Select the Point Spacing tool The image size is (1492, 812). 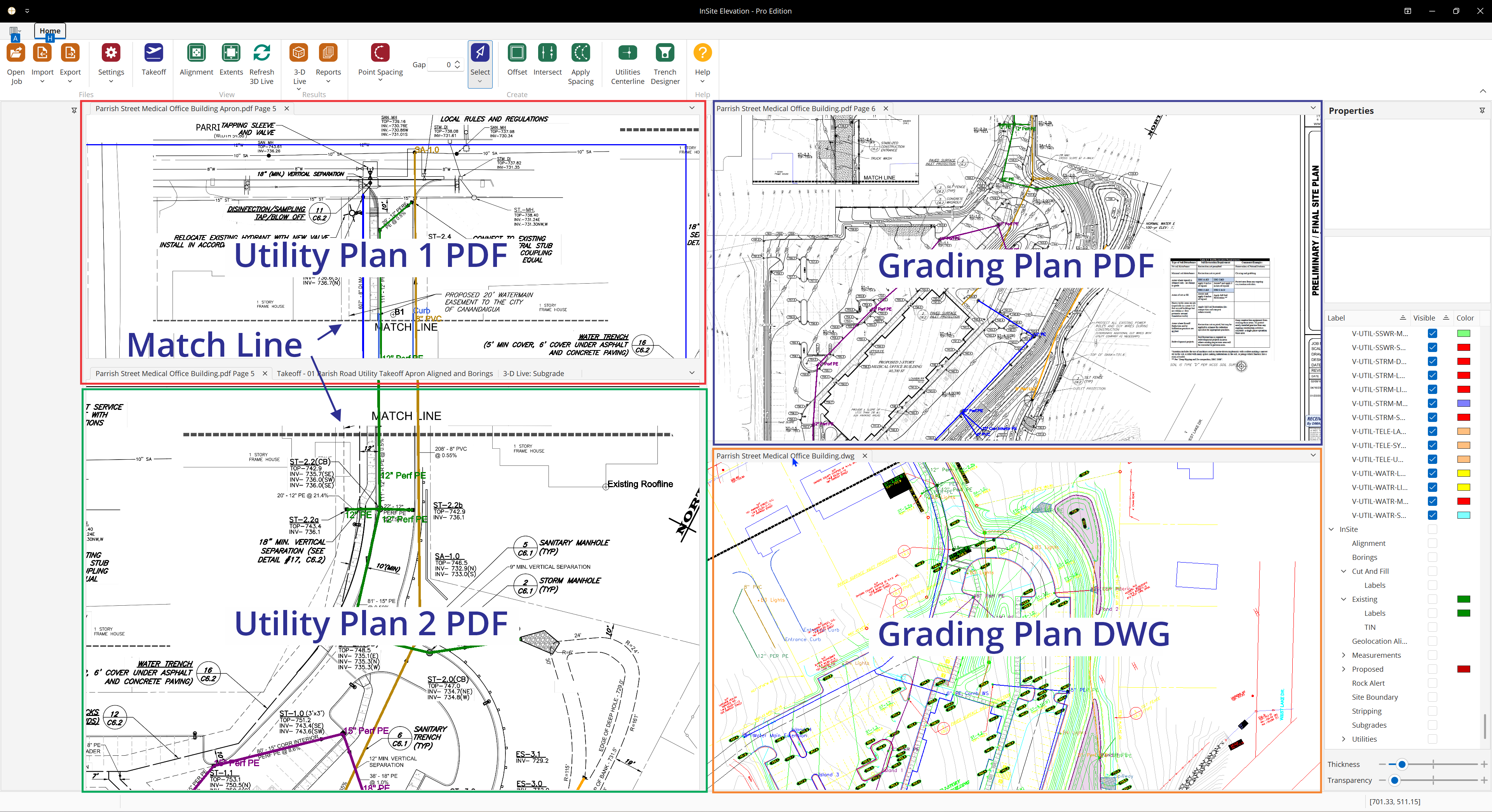[380, 53]
